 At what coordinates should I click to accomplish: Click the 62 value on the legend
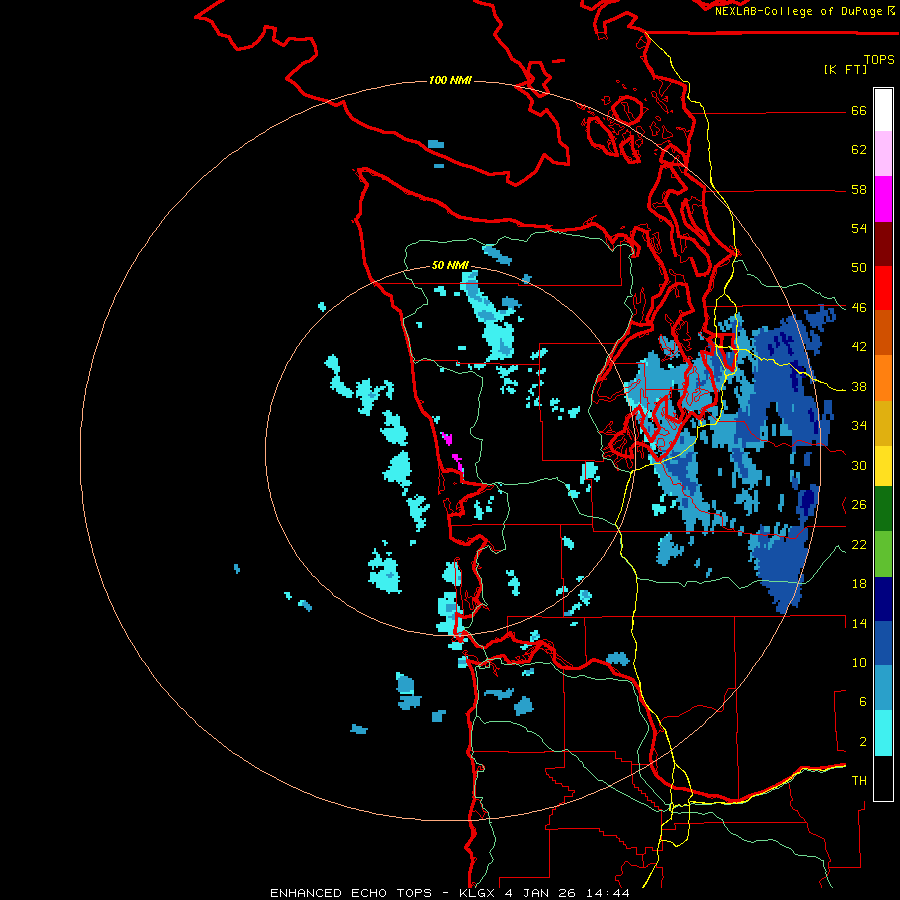point(859,150)
